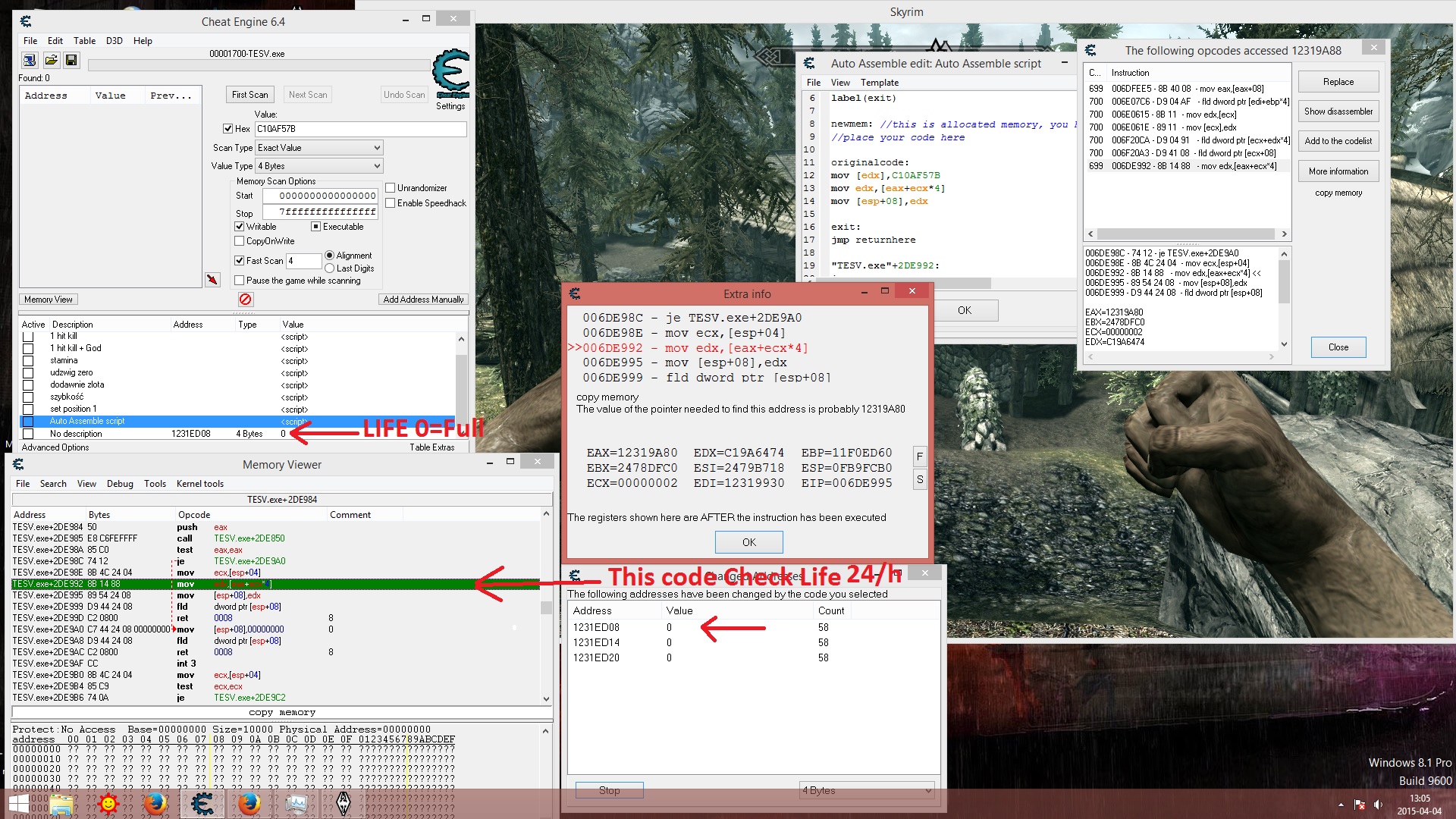Select the Last Digits radio button

(330, 268)
